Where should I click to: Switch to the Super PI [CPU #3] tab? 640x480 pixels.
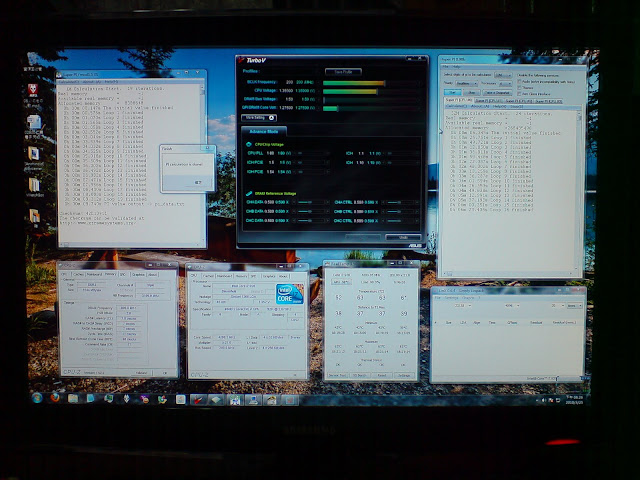(x=549, y=100)
